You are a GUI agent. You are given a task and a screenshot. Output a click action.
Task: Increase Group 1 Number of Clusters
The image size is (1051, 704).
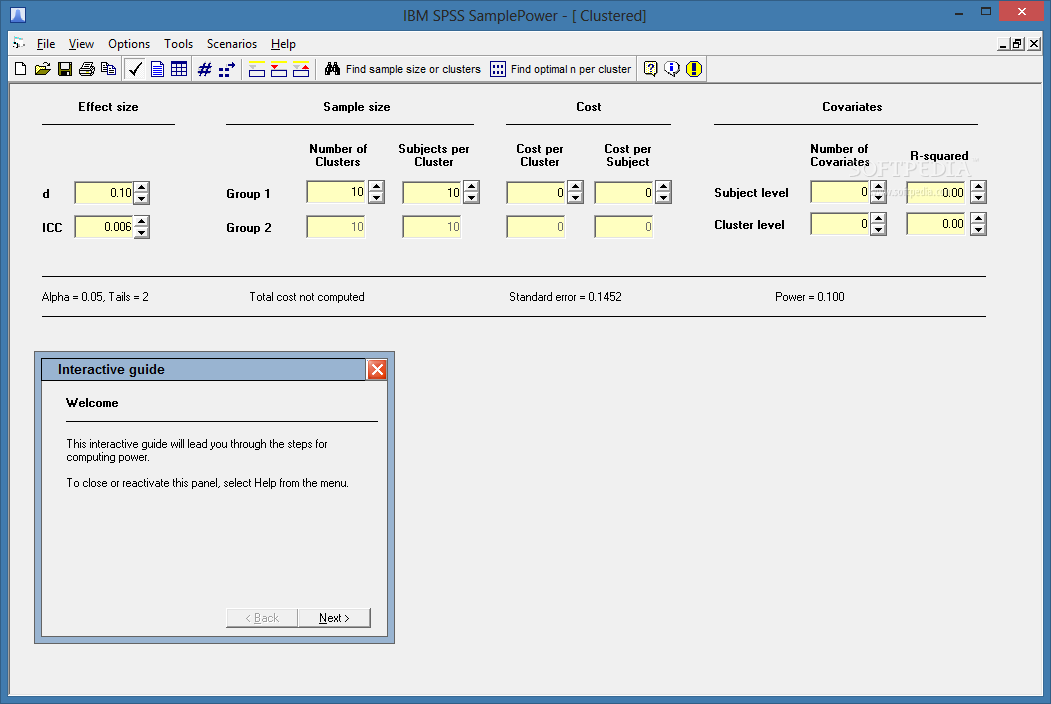point(376,186)
